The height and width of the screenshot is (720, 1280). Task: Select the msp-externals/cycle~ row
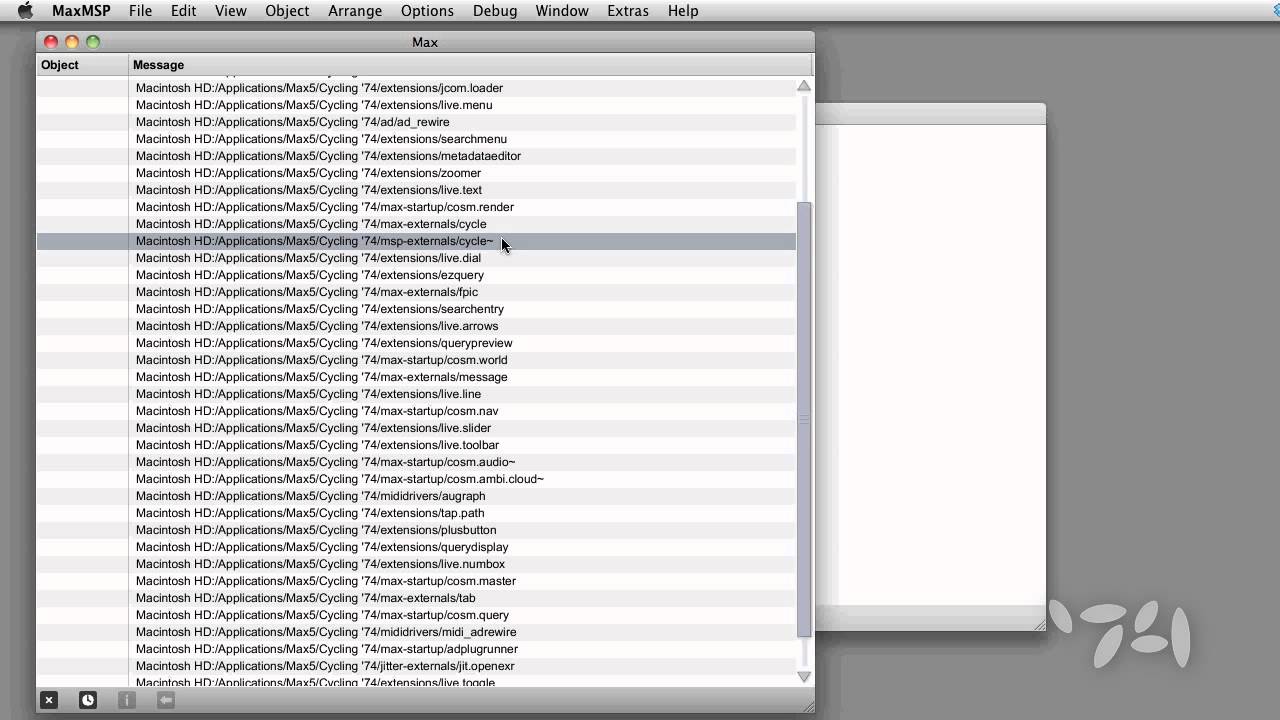click(416, 241)
